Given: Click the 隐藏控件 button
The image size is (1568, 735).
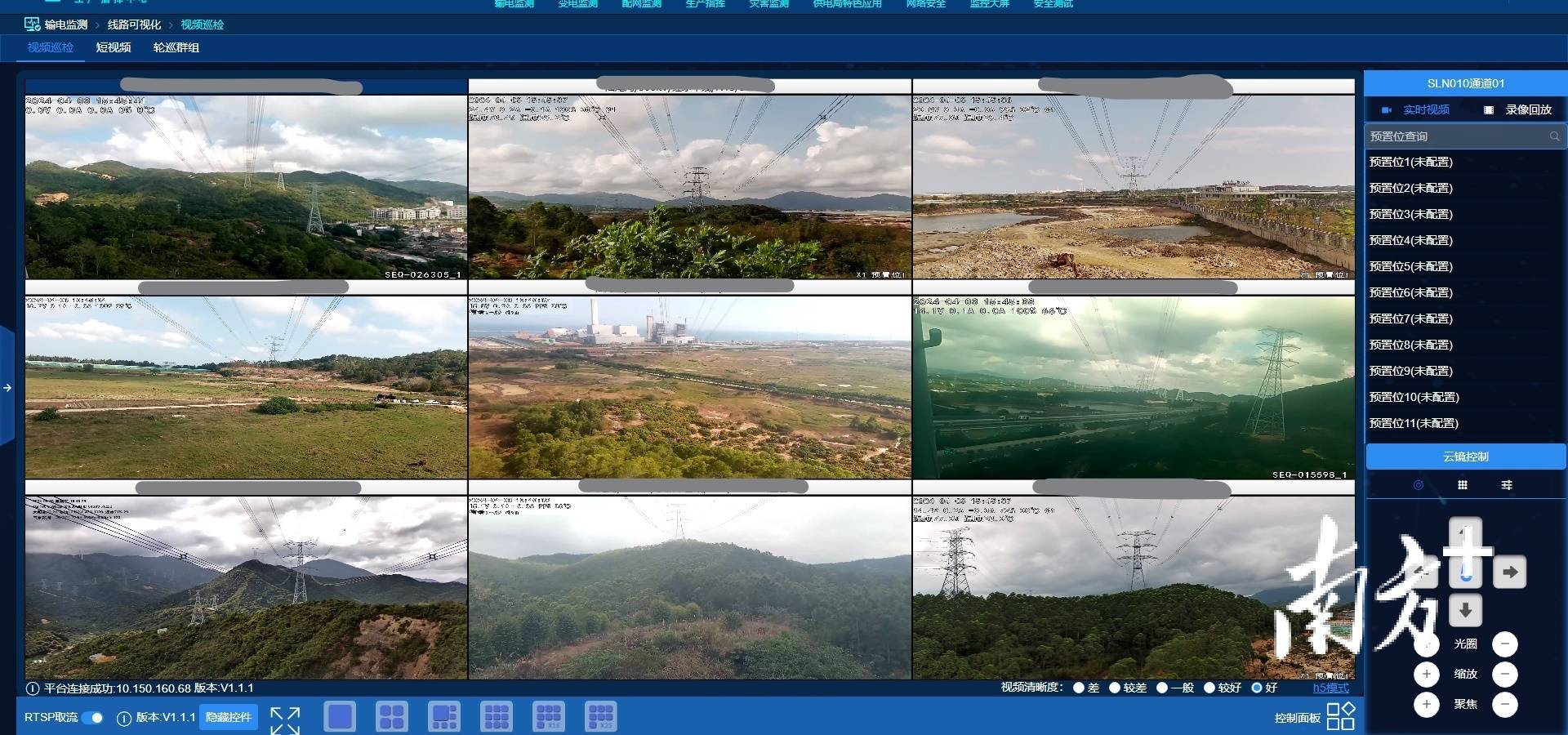Looking at the screenshot, I should (229, 717).
